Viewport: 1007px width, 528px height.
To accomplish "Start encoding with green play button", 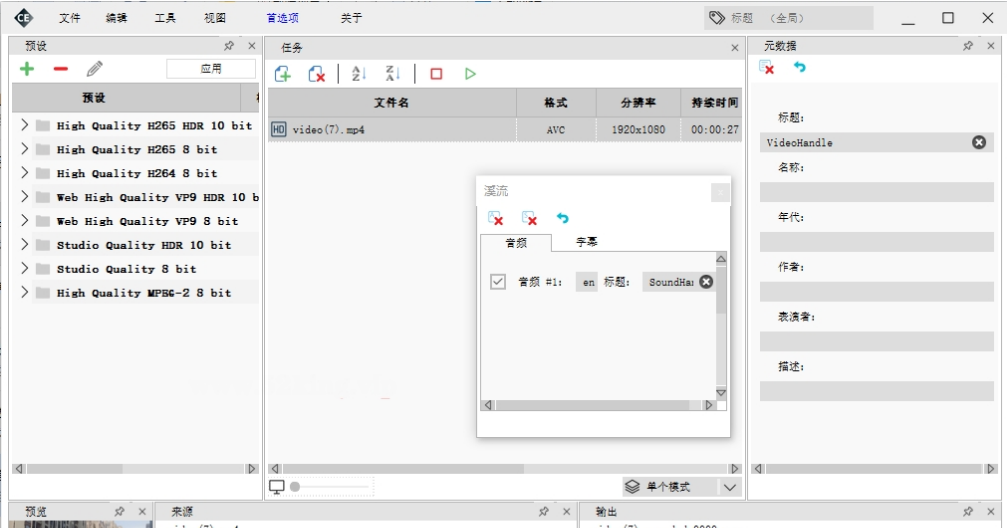I will 470,74.
